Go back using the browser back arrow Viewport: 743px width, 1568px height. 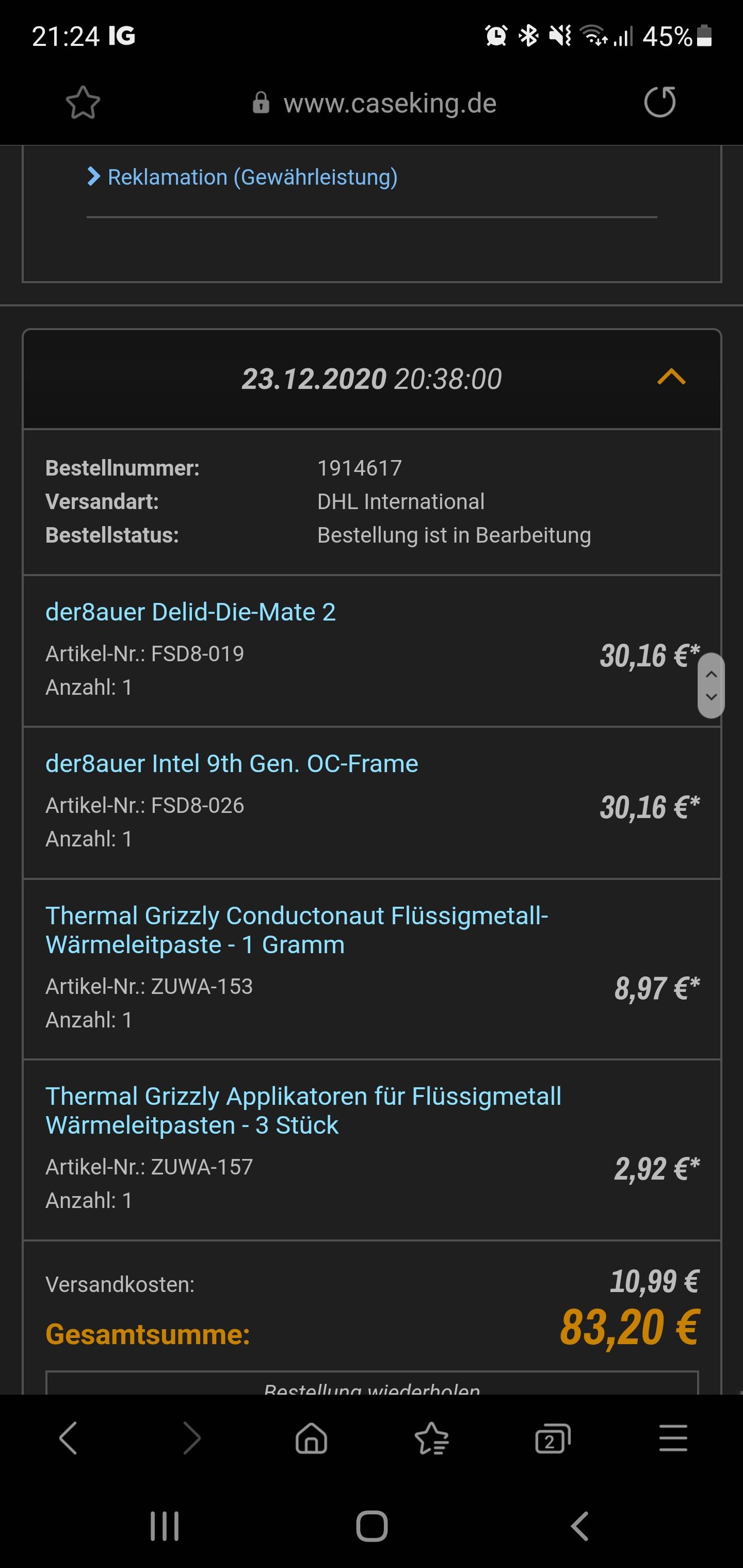68,1439
